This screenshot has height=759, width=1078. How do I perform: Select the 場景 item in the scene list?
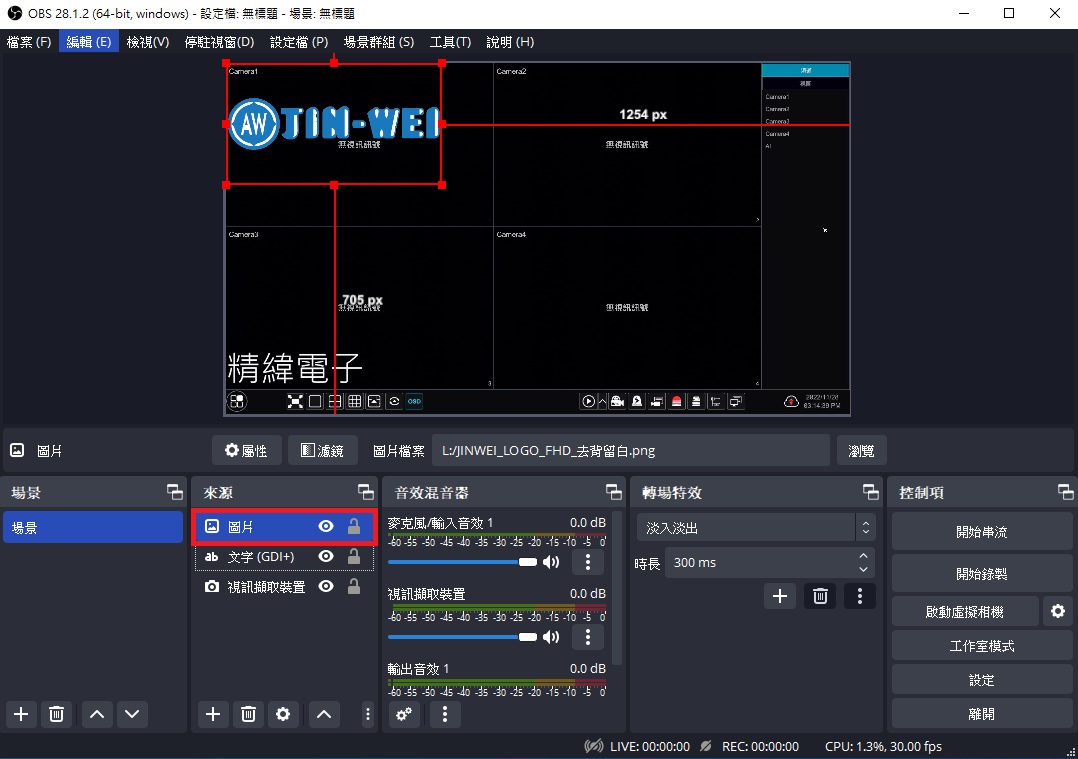point(93,527)
